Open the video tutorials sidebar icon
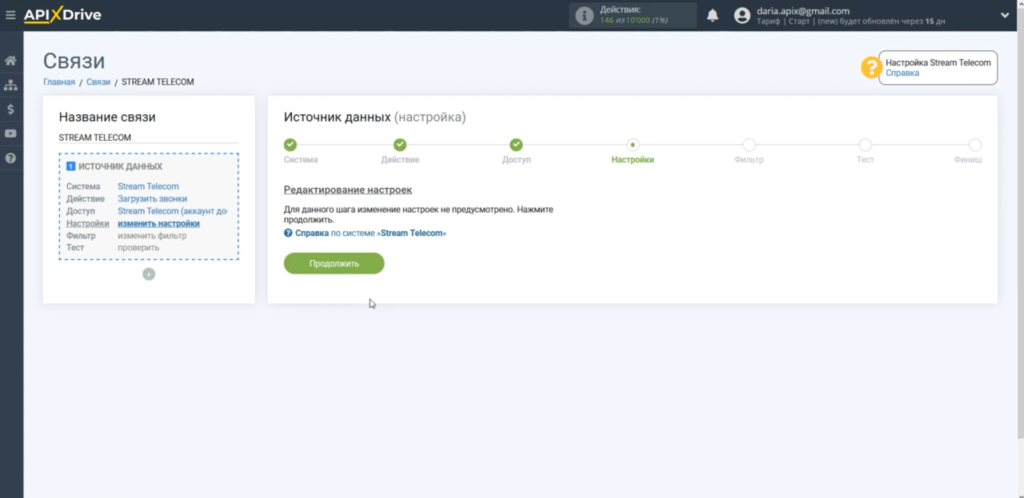 click(11, 133)
